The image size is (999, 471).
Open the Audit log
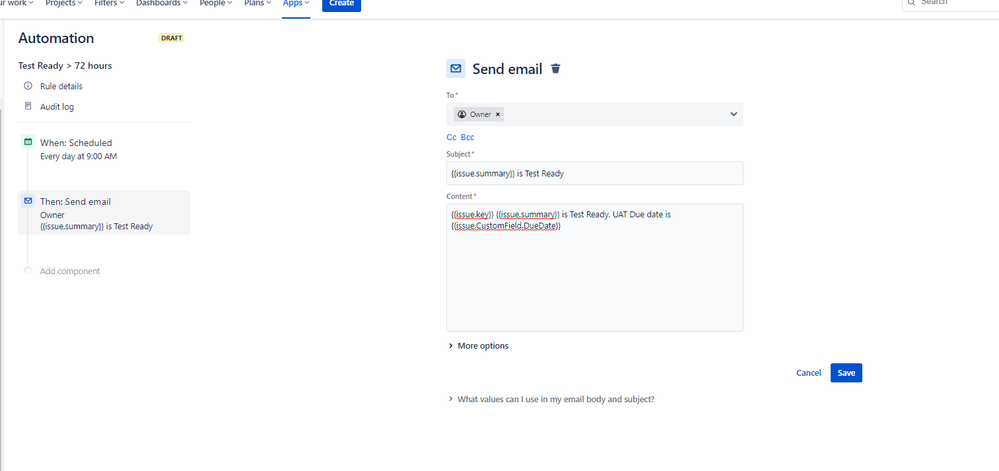tap(57, 106)
